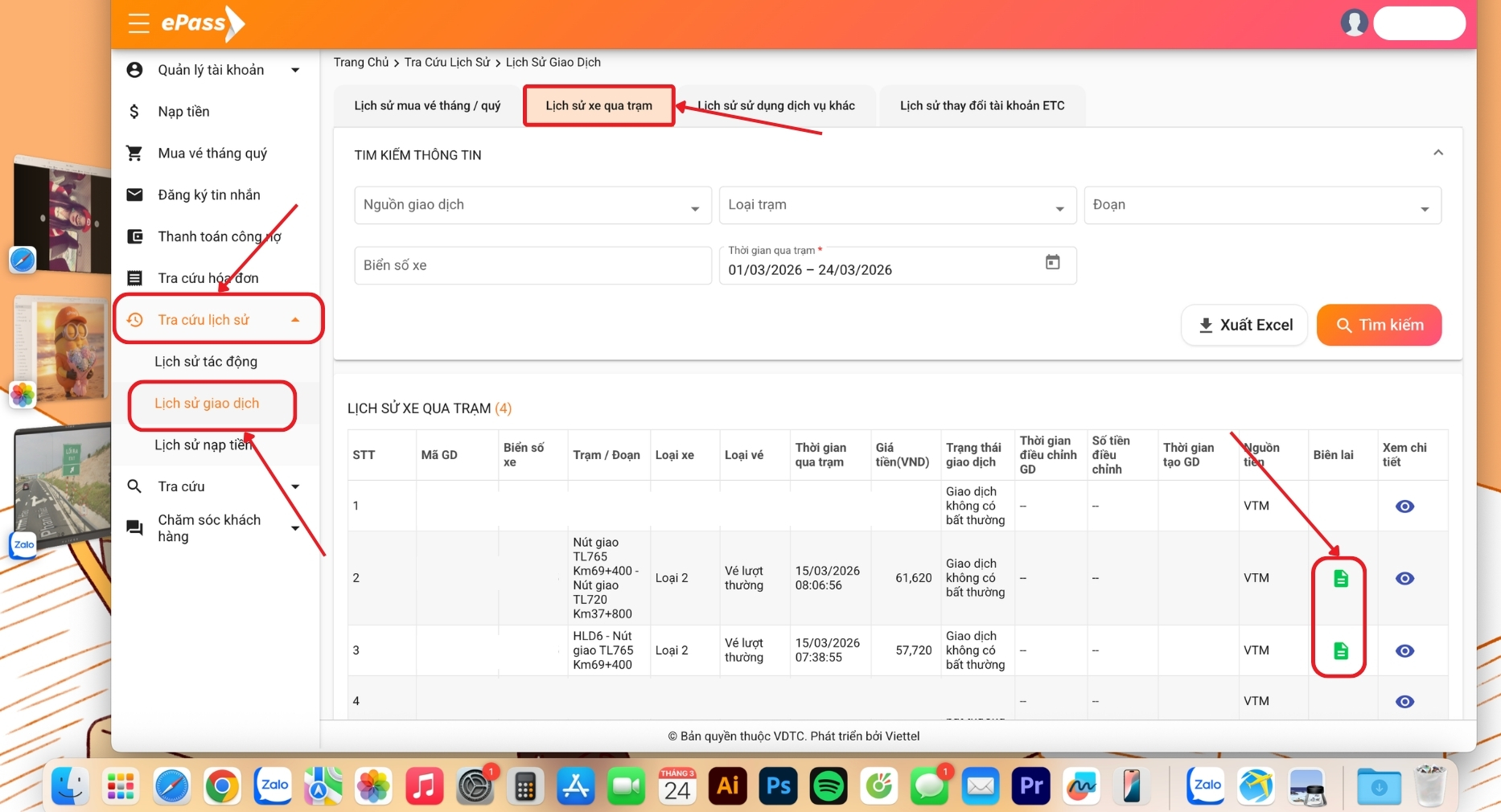Launch Photoshop from the dock
The width and height of the screenshot is (1501, 812).
778,785
